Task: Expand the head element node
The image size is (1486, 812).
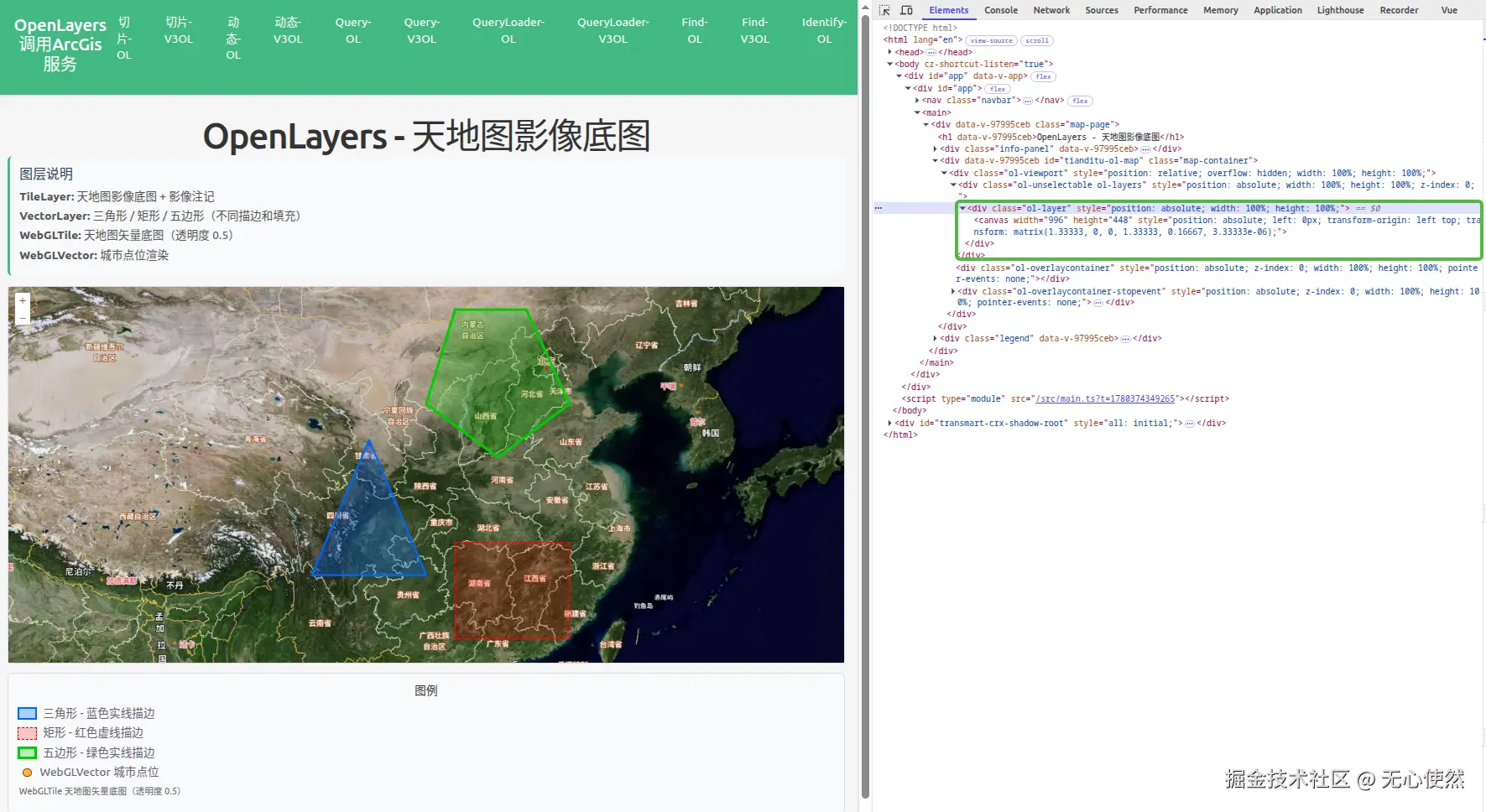Action: point(889,52)
